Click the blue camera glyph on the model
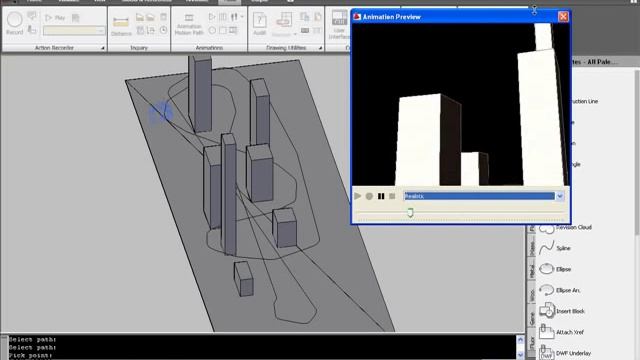 tap(161, 113)
